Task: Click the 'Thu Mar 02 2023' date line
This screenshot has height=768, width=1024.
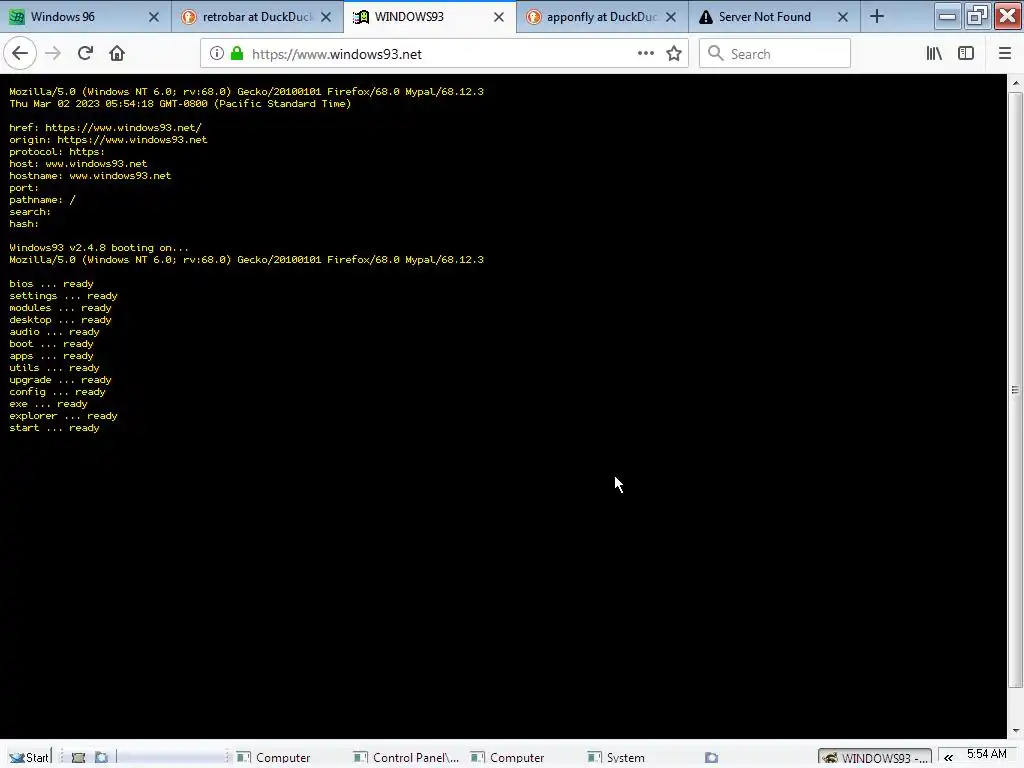Action: click(180, 103)
